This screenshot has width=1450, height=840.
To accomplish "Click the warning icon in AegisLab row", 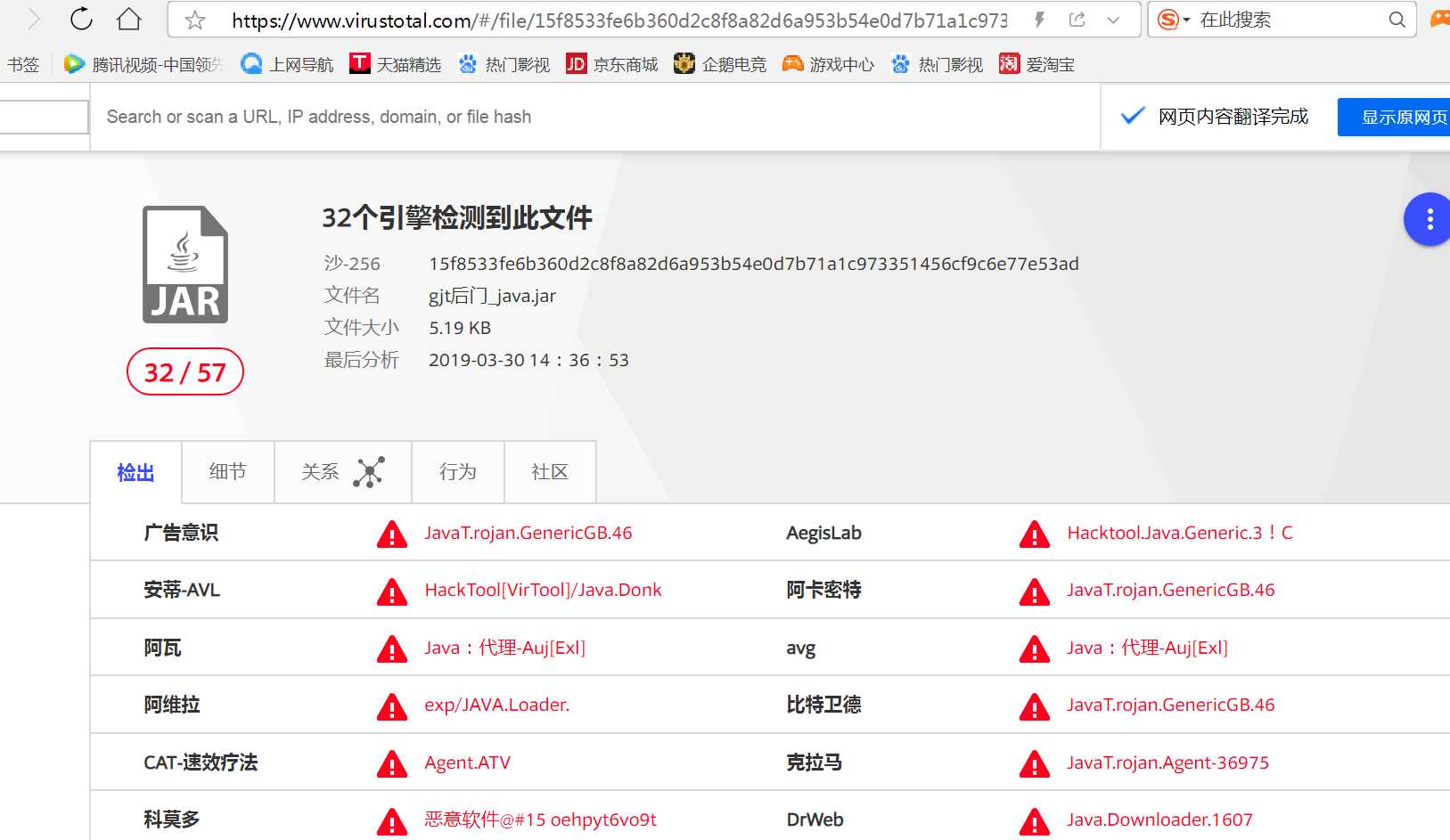I will [x=1035, y=534].
